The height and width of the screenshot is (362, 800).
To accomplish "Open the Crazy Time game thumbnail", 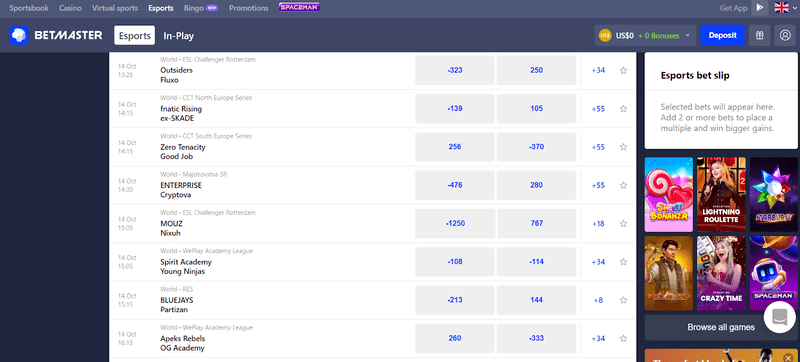I will point(721,273).
